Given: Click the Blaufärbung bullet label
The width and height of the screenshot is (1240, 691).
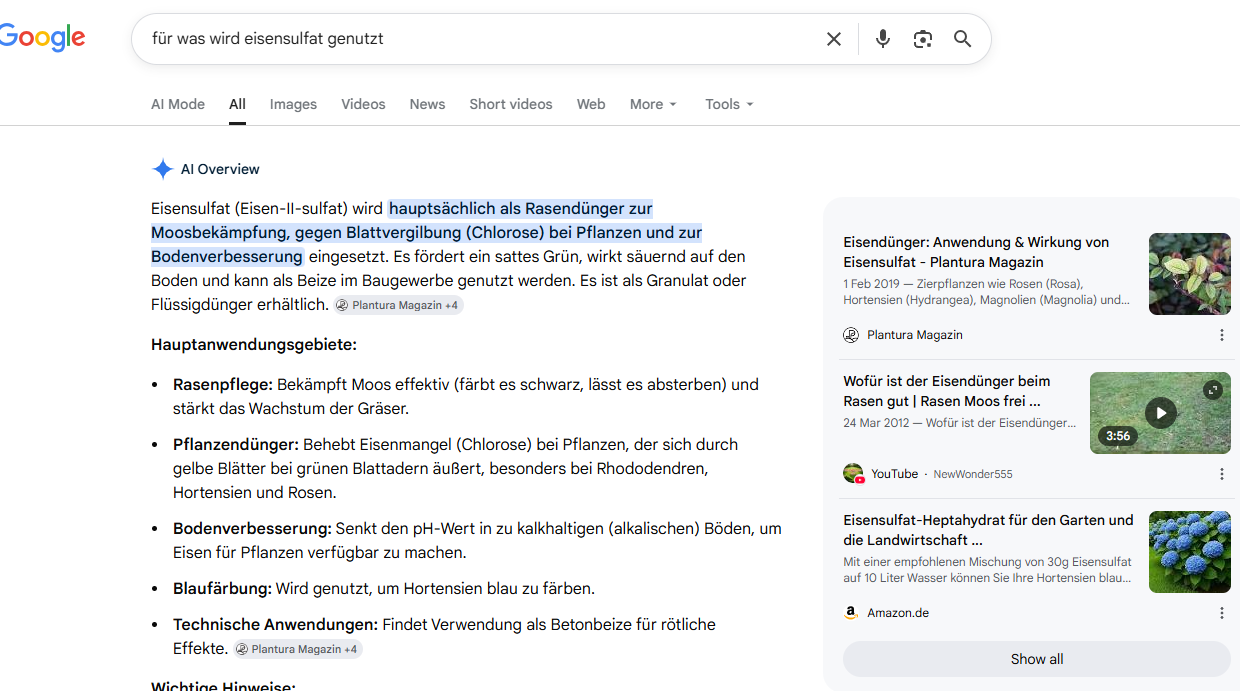Looking at the screenshot, I should (222, 588).
